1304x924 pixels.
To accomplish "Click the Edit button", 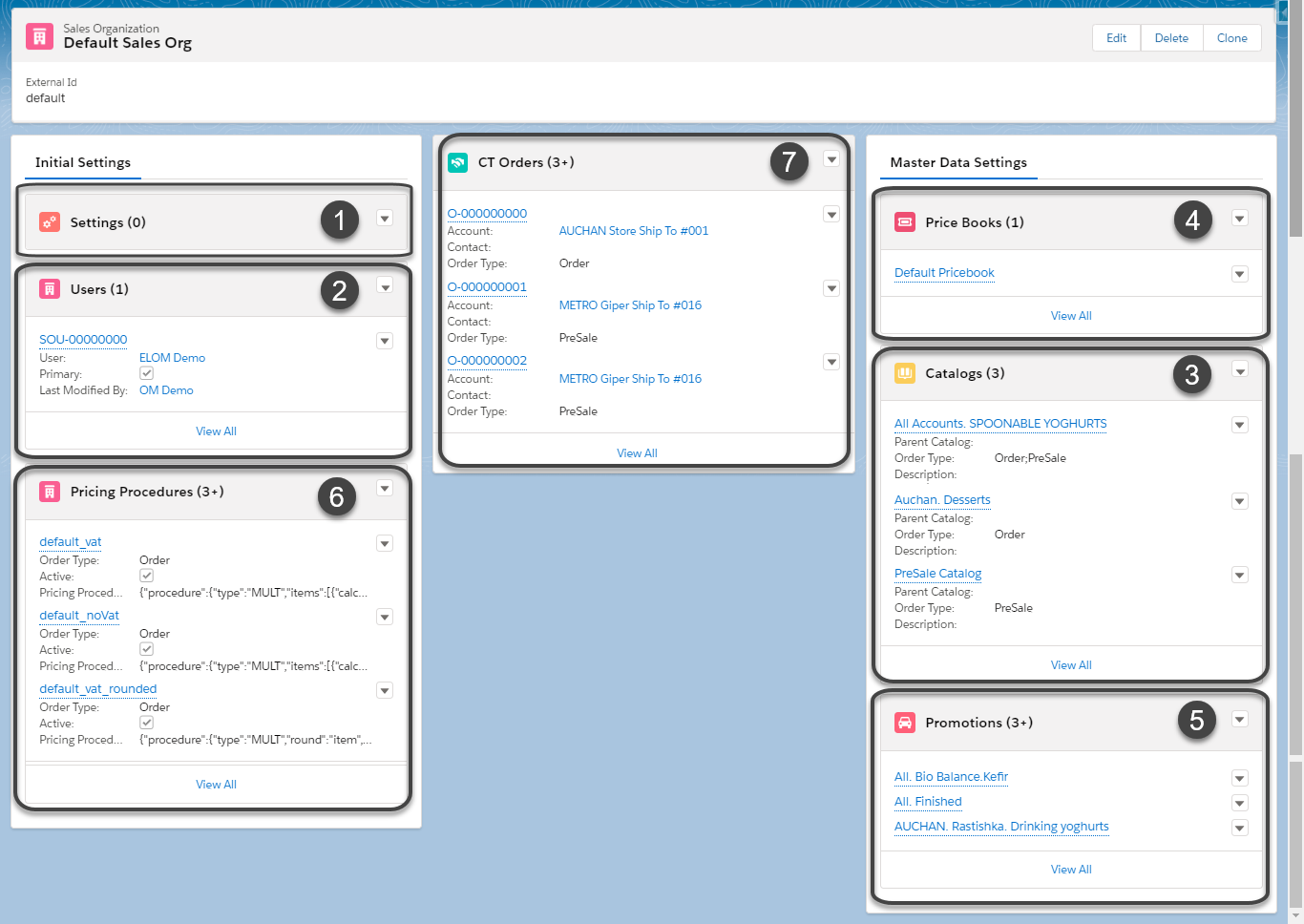I will [x=1115, y=37].
